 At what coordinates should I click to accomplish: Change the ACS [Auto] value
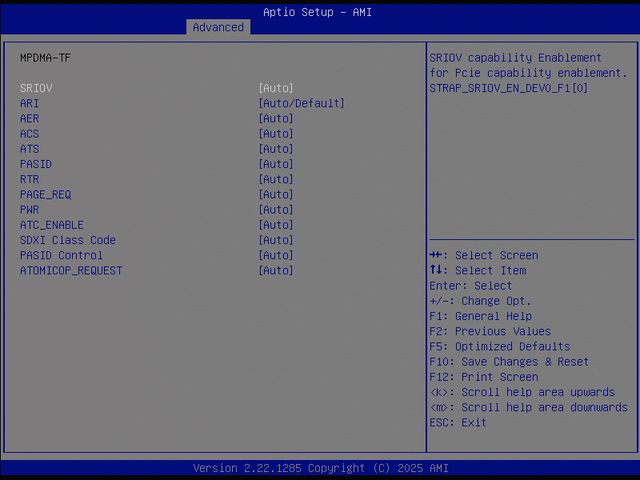276,134
